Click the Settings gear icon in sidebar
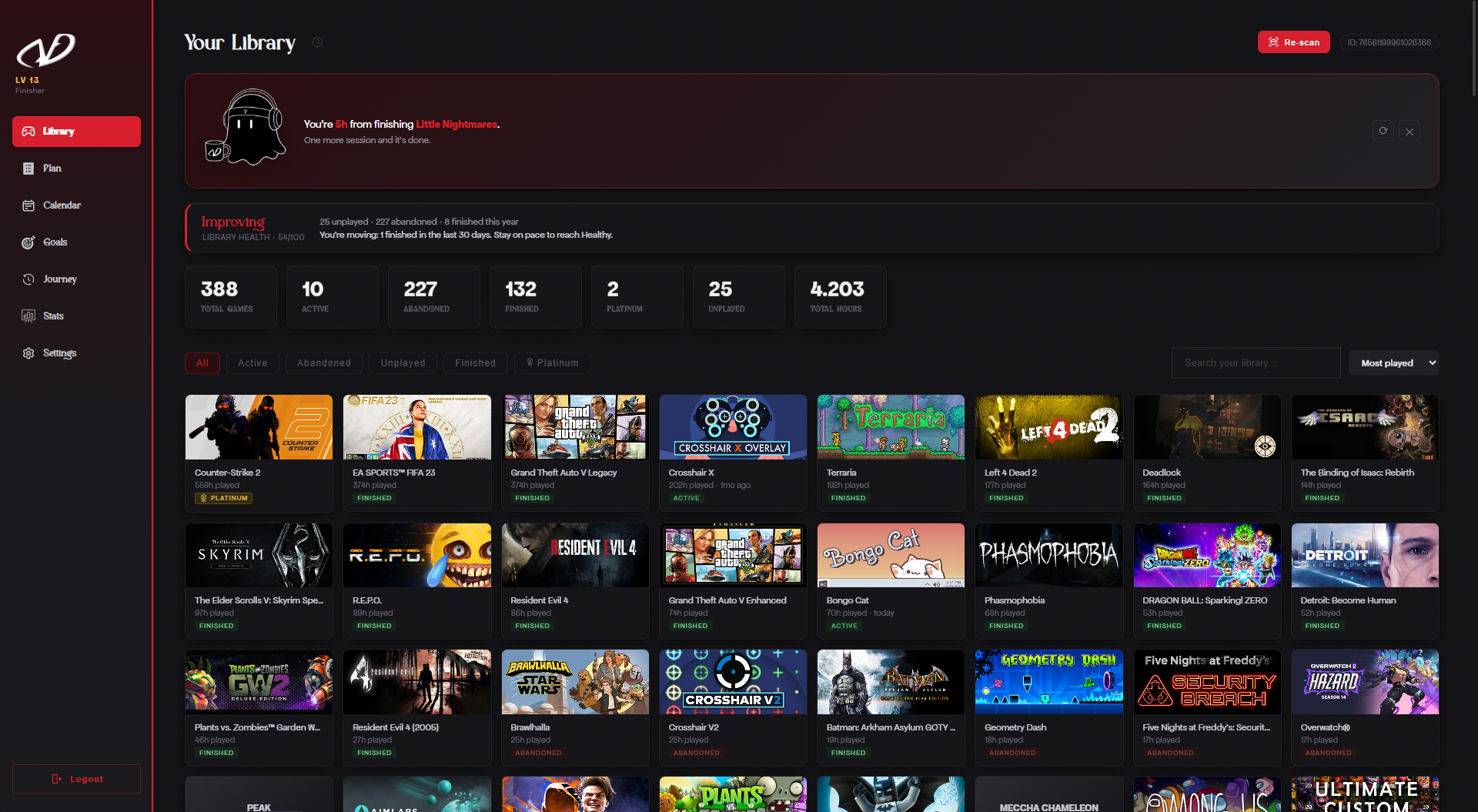1478x812 pixels. (28, 353)
